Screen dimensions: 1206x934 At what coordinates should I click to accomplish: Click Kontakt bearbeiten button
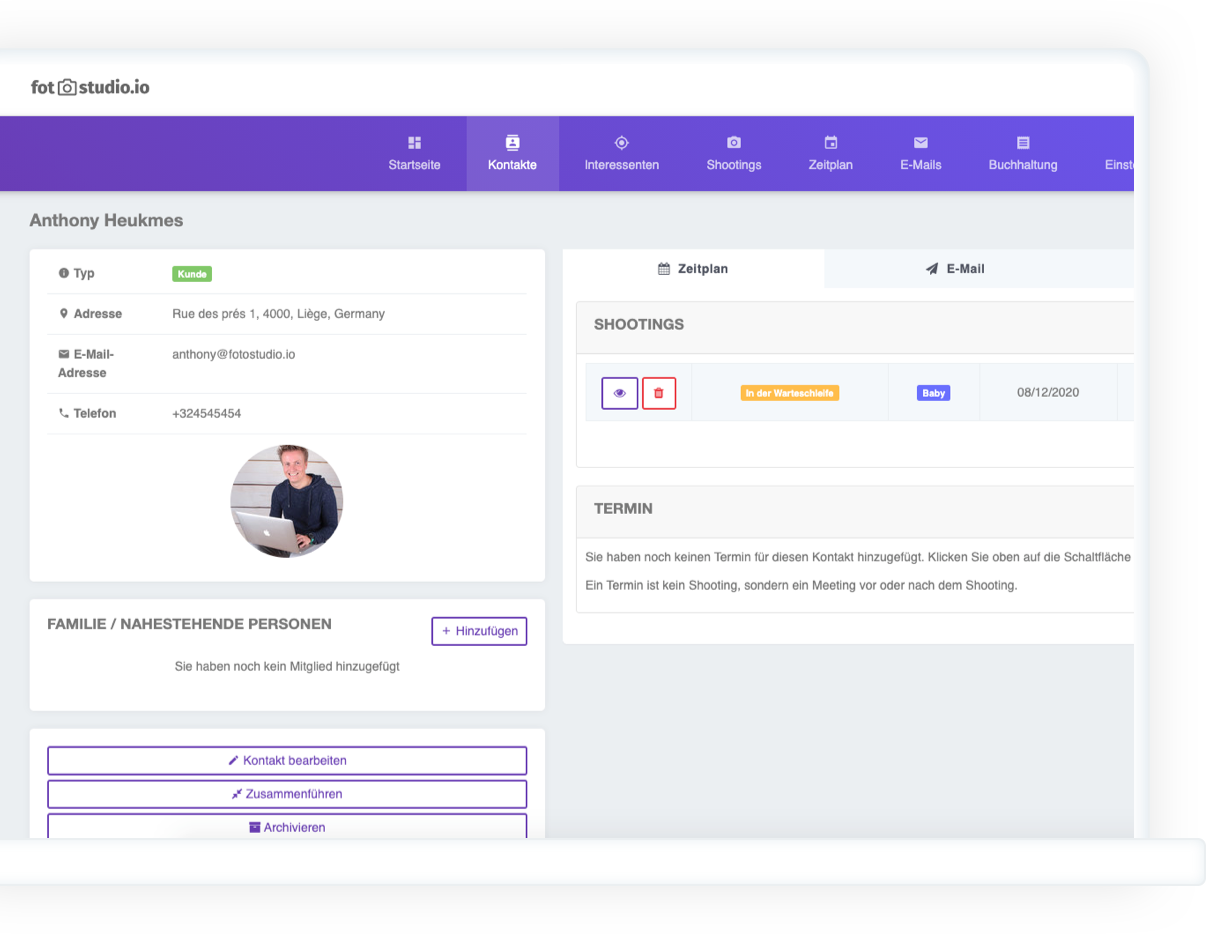287,760
